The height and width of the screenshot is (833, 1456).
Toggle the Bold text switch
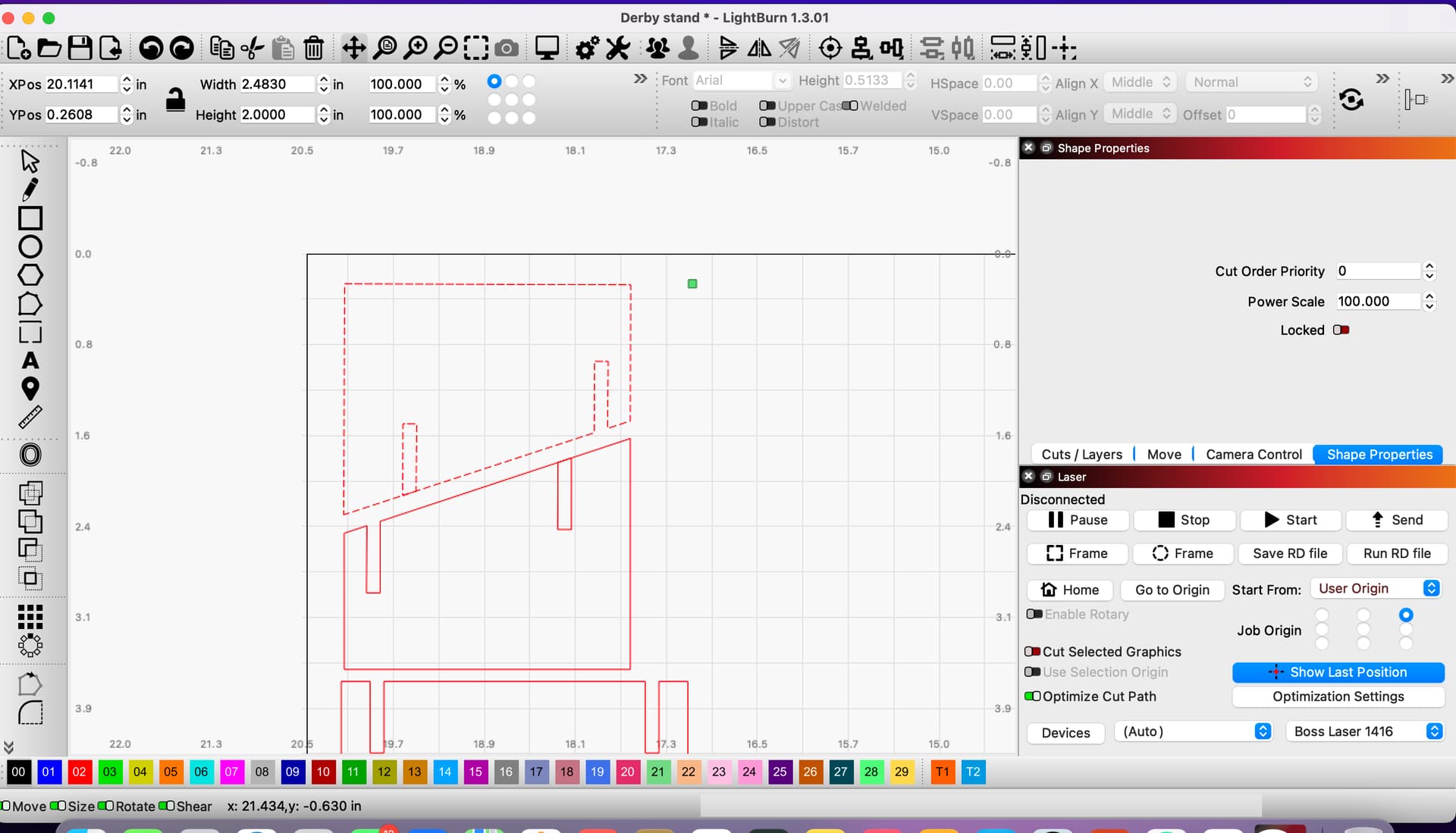click(x=699, y=106)
